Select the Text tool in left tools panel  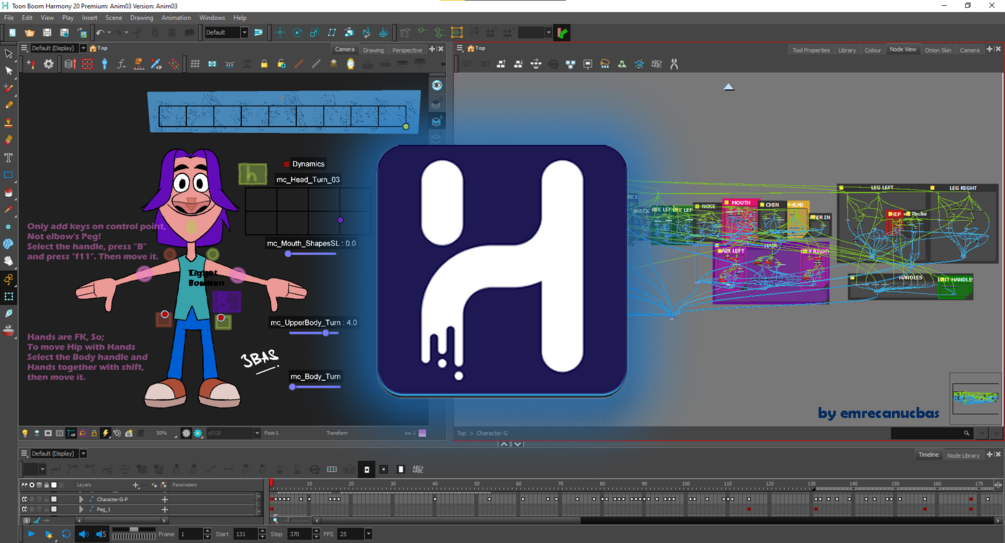coord(8,157)
